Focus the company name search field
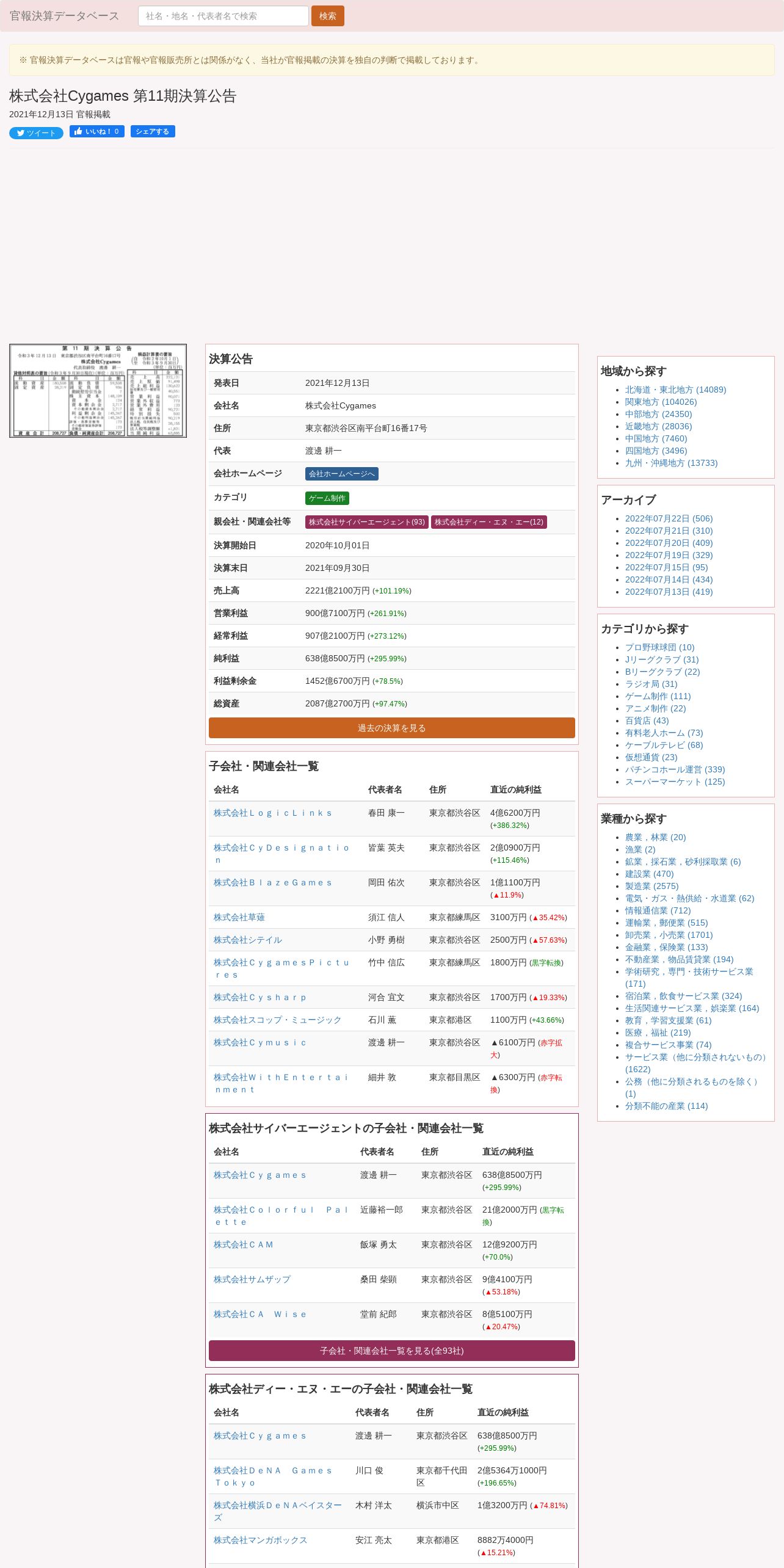 [223, 16]
